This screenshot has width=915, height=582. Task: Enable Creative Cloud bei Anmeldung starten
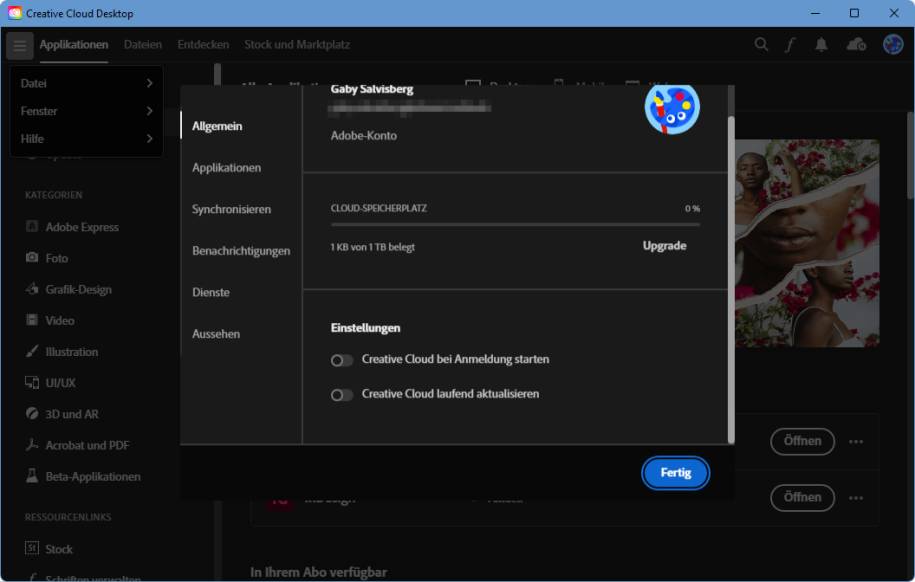pos(342,360)
